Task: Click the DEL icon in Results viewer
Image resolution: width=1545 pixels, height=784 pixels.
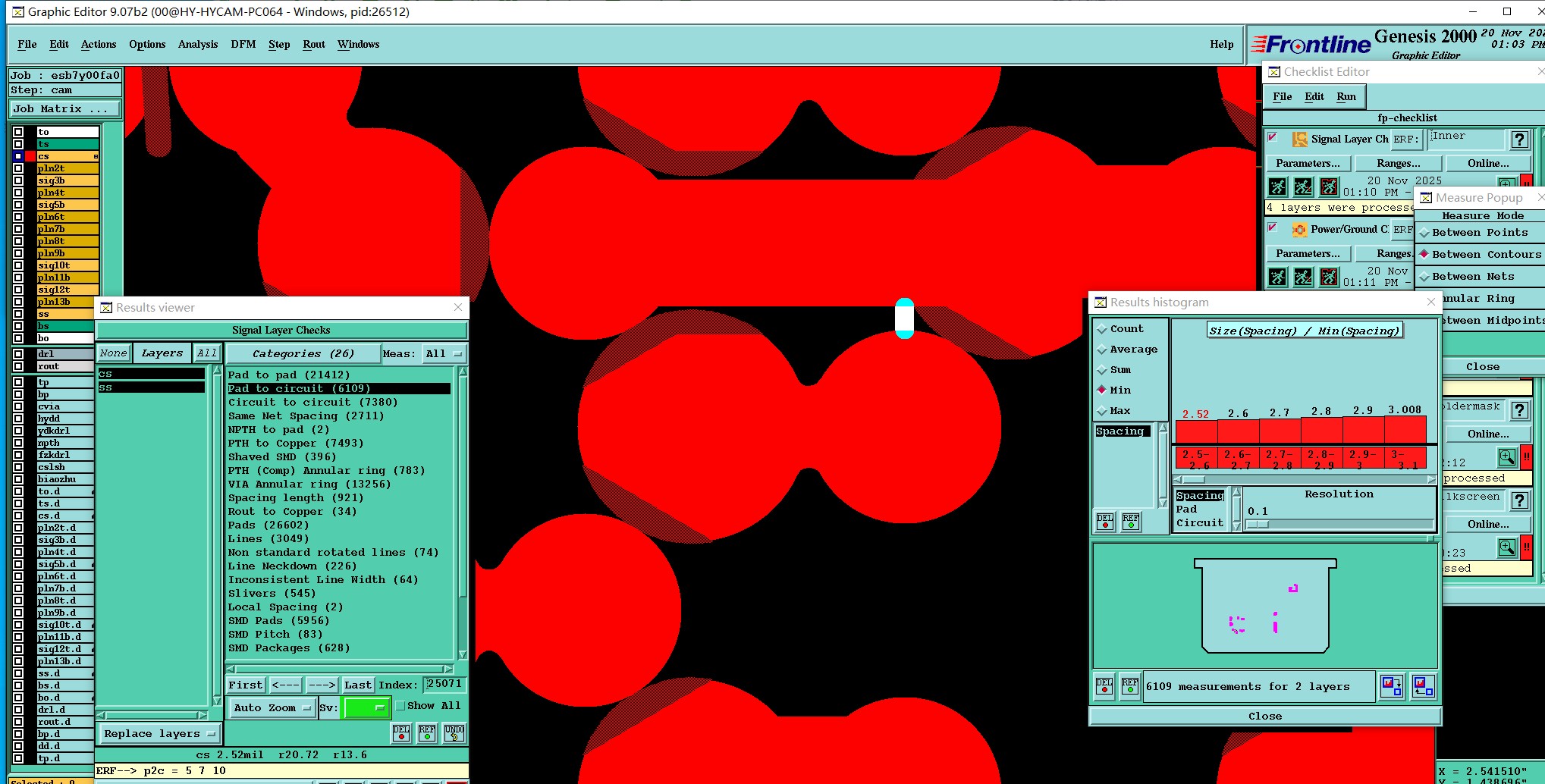Action: pyautogui.click(x=401, y=732)
